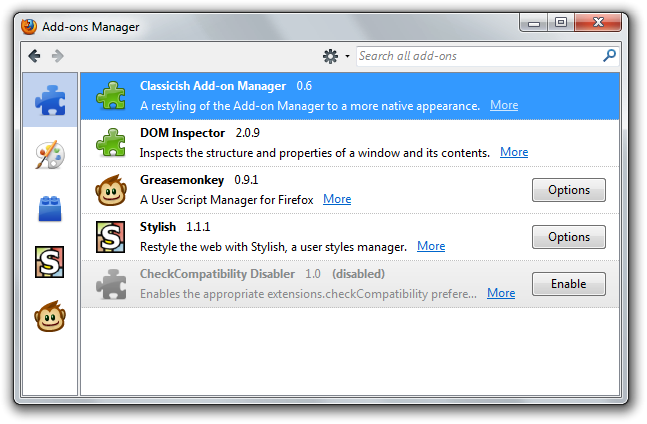This screenshot has height=424, width=647.
Task: Click the magnifier search icon
Action: (x=609, y=56)
